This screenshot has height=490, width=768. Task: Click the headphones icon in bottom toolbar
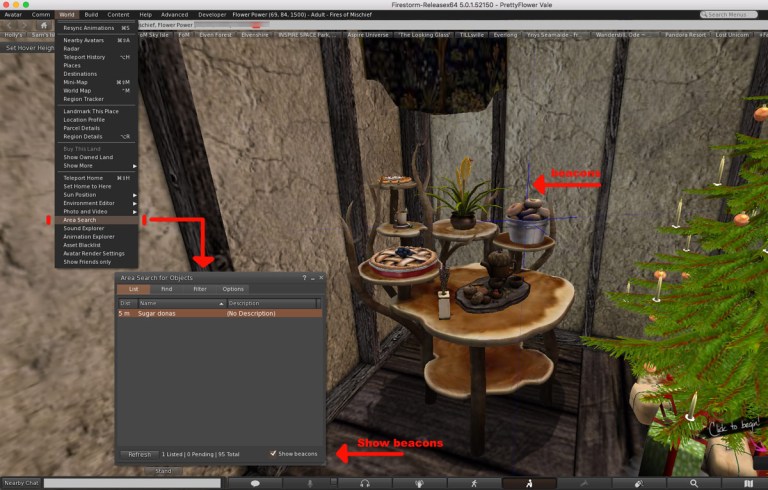coord(364,483)
